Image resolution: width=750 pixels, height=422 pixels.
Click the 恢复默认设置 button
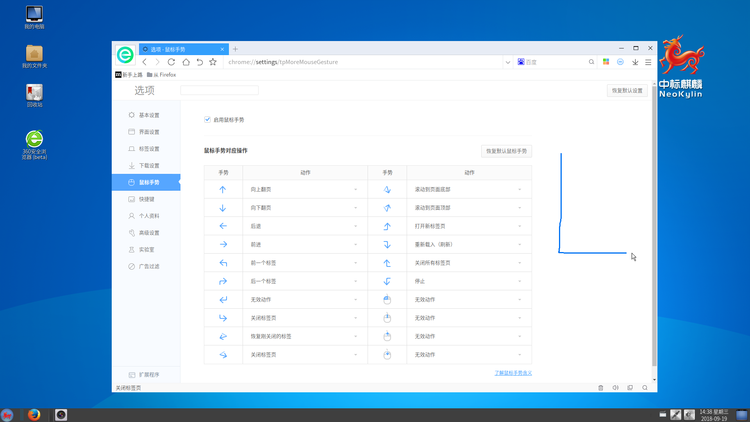coord(627,90)
